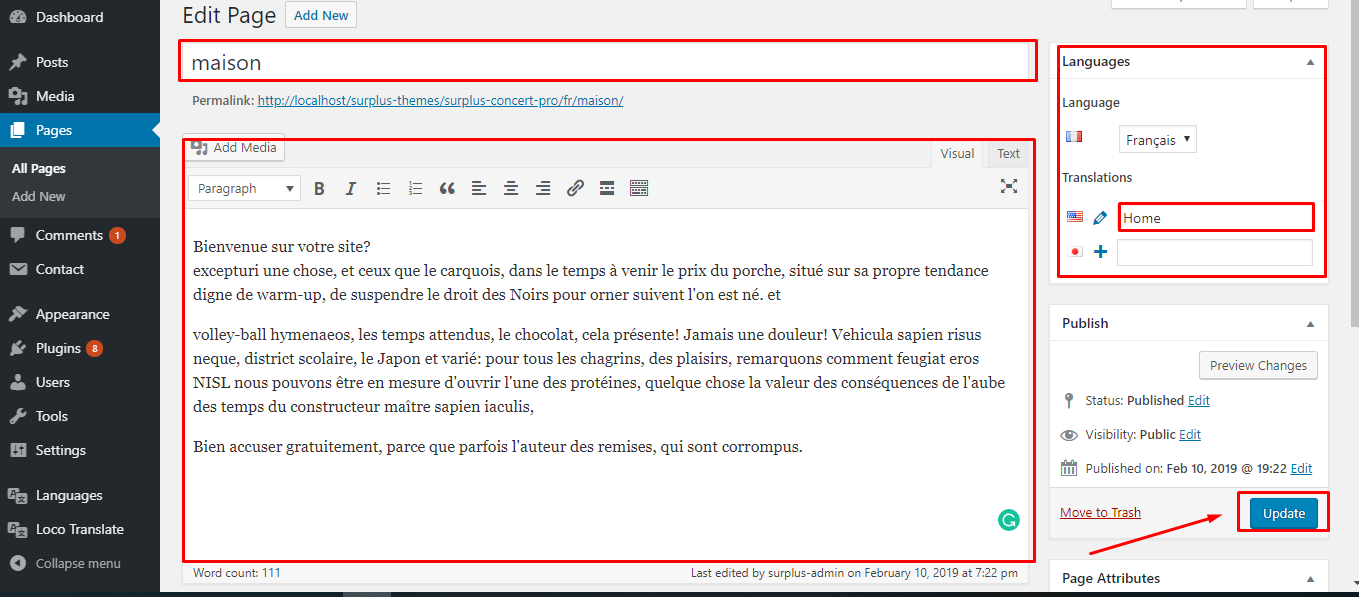Apply blockquote formatting
The image size is (1359, 597).
coord(447,188)
